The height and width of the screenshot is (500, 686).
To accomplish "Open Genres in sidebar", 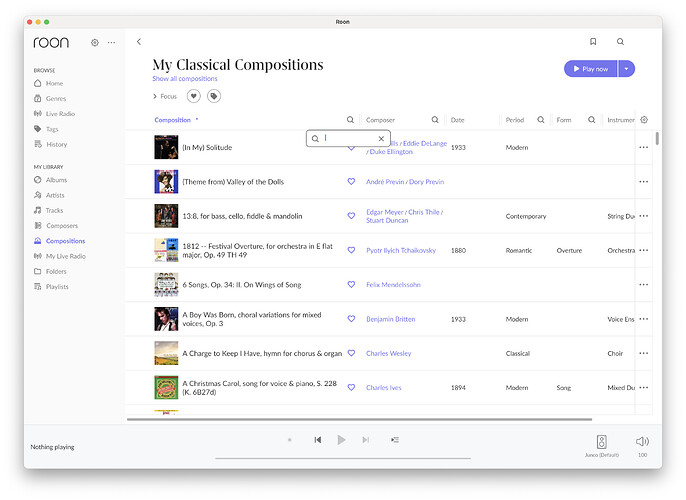I will 50,98.
